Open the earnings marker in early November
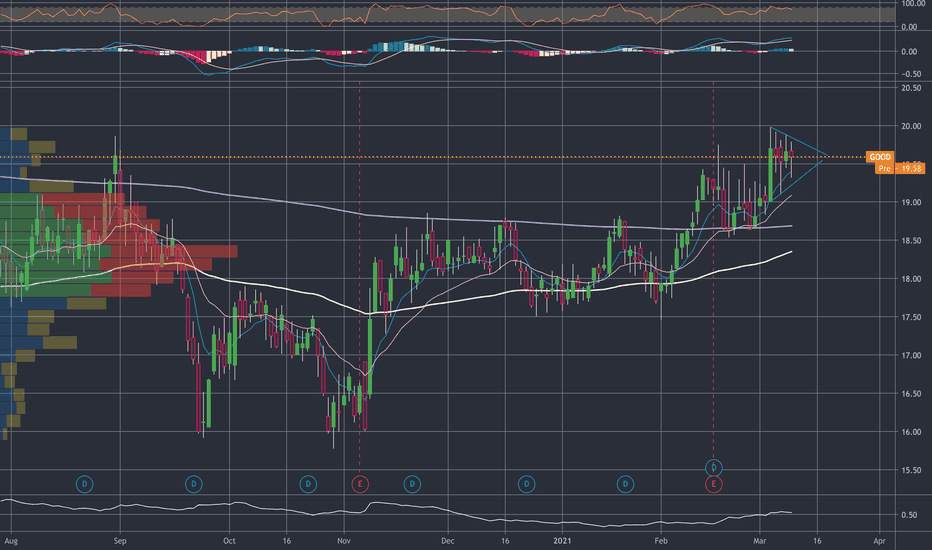This screenshot has height=550, width=932. point(360,484)
